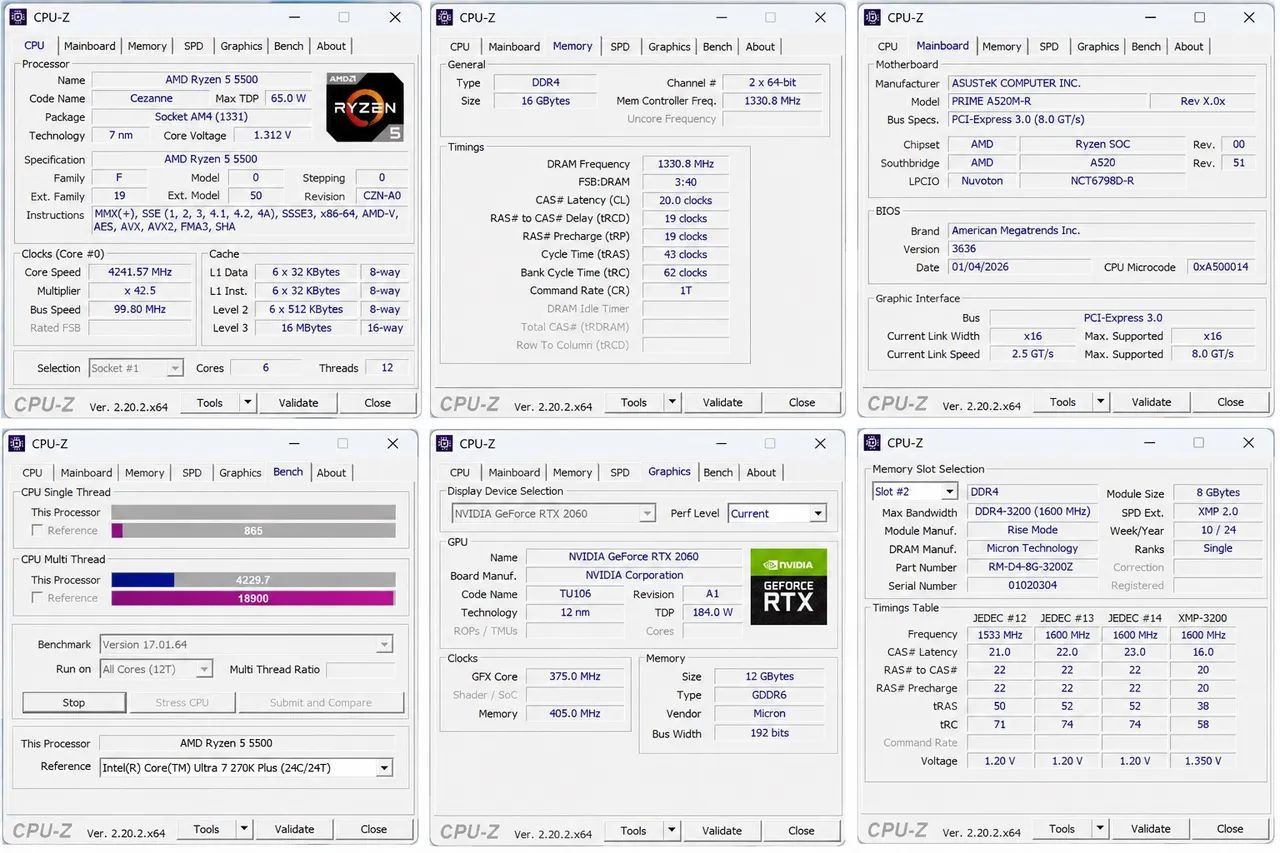
Task: Click the CPU-Z title icon in the CPU tab window
Action: [18, 17]
